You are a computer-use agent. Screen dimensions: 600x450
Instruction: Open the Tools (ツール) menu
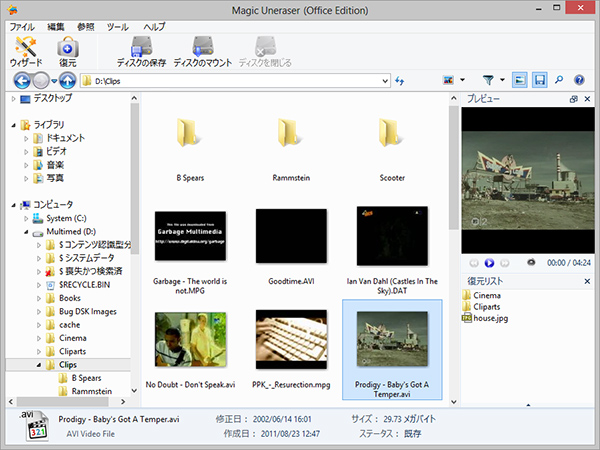[117, 27]
